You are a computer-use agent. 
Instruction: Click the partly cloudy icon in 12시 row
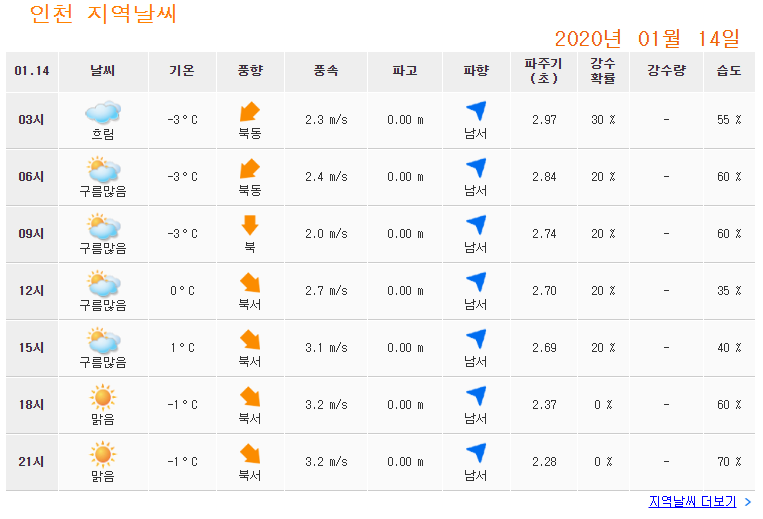pos(103,284)
